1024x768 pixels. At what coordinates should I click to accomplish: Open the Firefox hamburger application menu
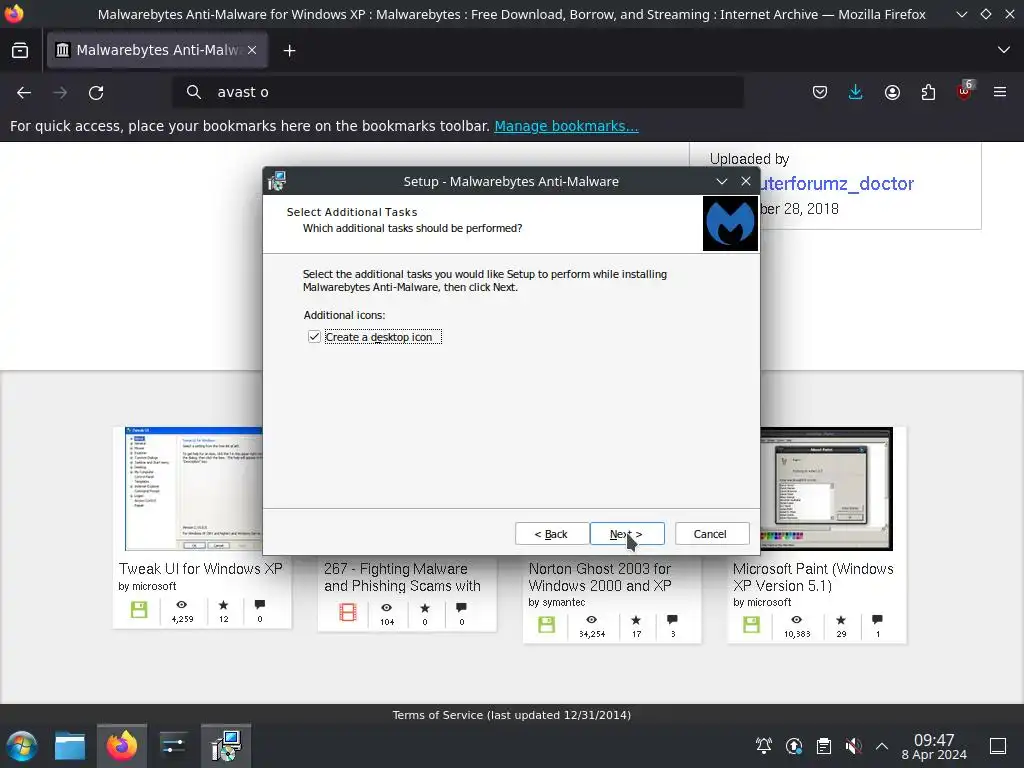point(1000,92)
